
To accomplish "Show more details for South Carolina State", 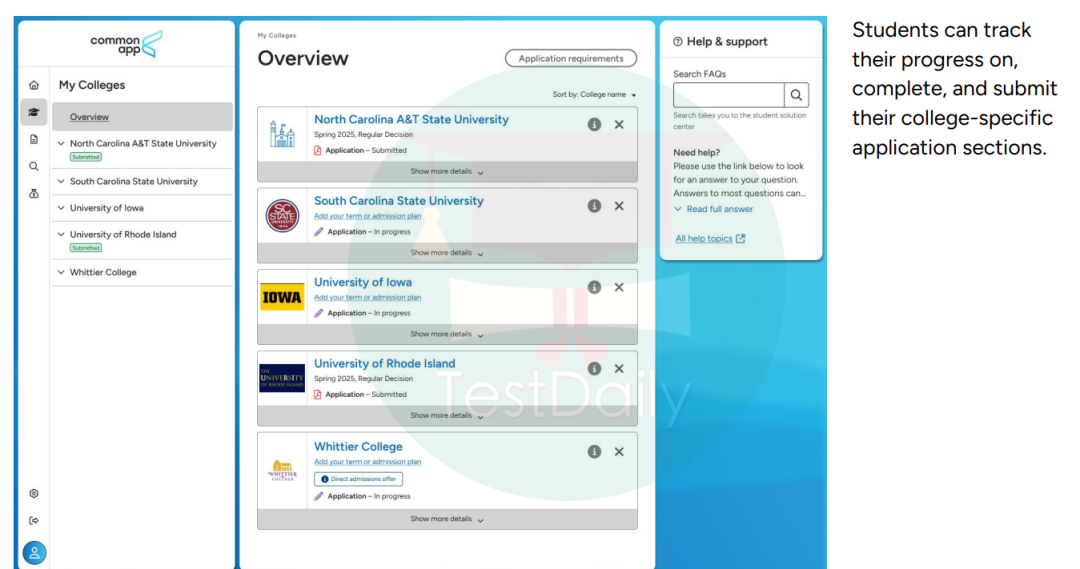I will [447, 253].
